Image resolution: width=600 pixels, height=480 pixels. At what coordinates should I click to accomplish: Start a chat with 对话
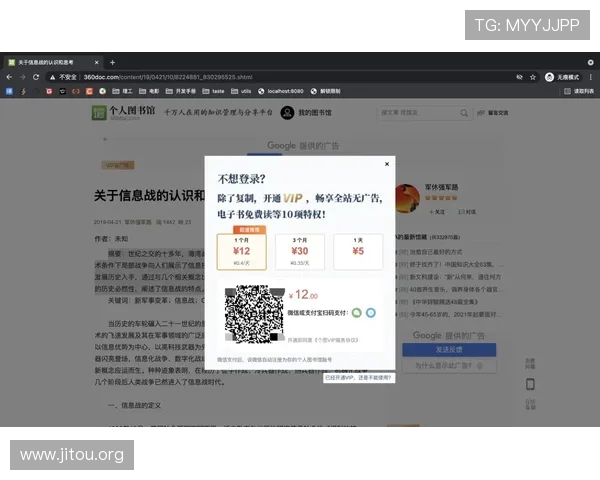pyautogui.click(x=467, y=212)
